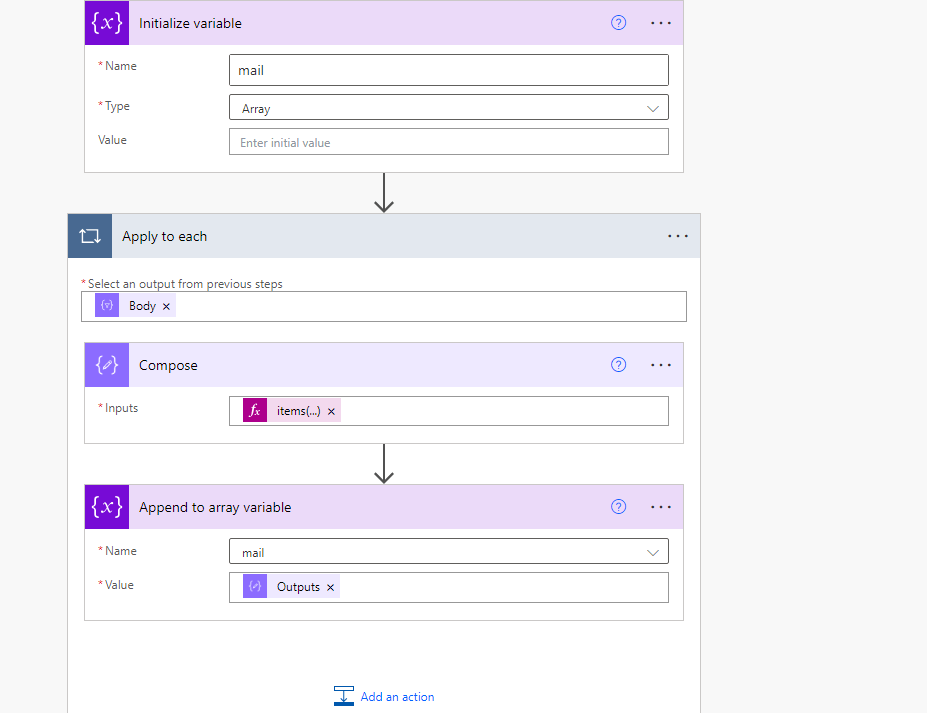Remove the Outputs token
Image resolution: width=927 pixels, height=713 pixels.
(330, 588)
